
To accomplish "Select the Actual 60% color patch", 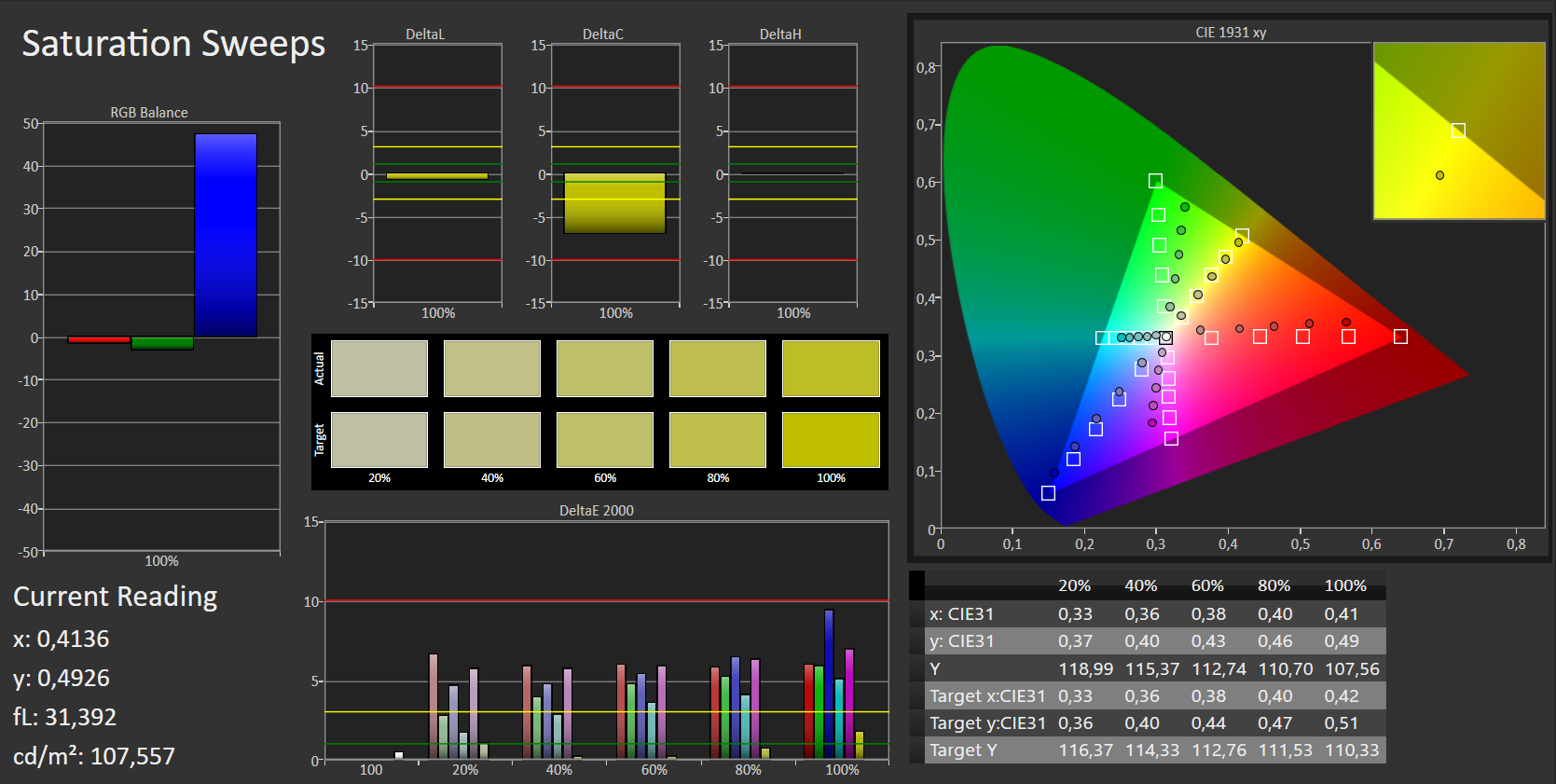I will click(605, 368).
